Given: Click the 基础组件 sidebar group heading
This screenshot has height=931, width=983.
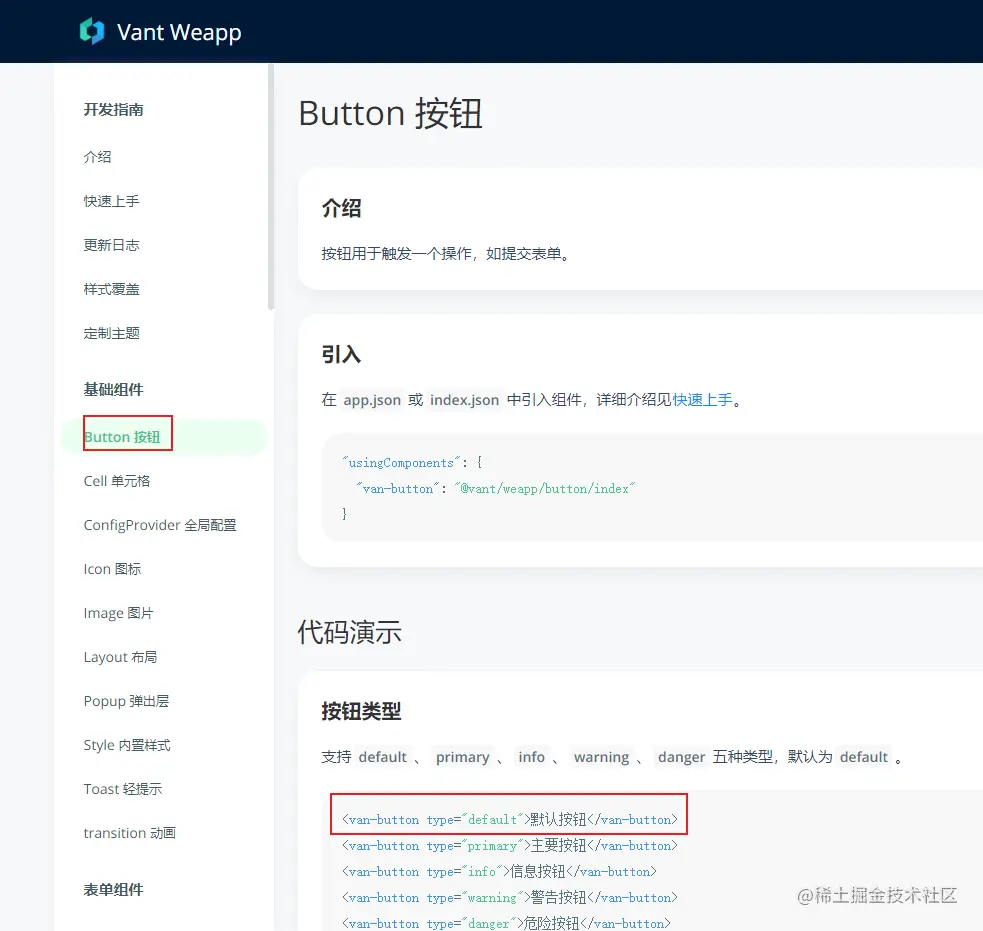Looking at the screenshot, I should [113, 389].
